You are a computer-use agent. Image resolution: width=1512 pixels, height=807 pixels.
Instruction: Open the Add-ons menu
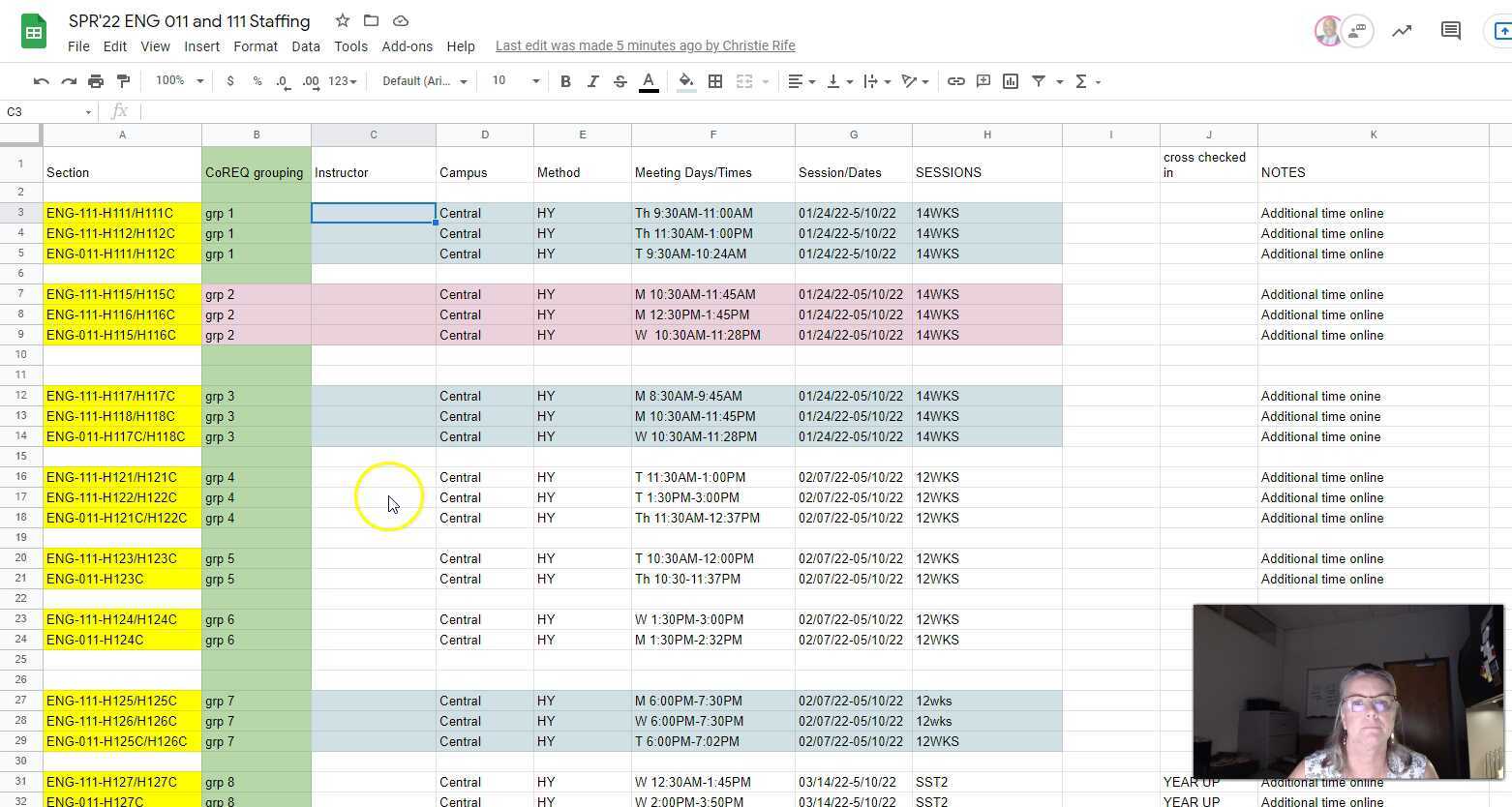click(407, 45)
